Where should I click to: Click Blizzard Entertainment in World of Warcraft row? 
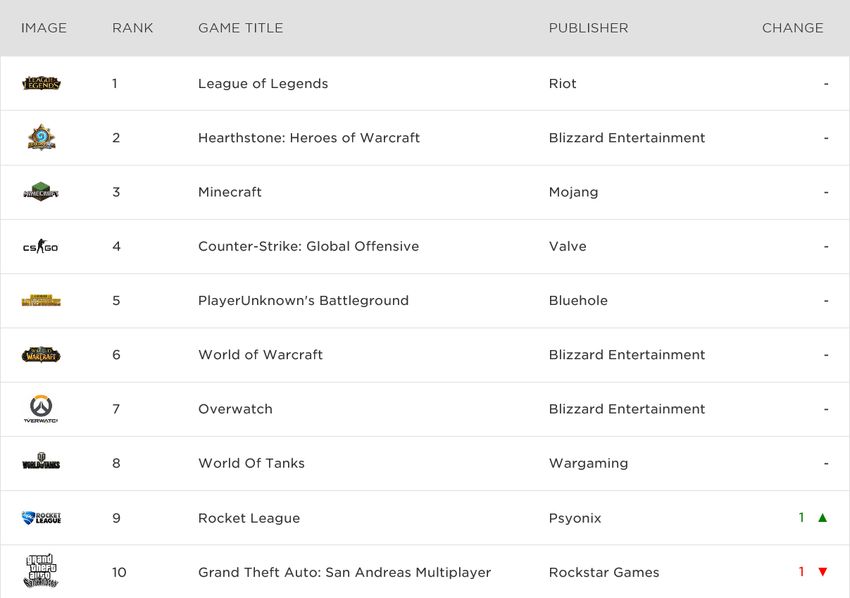pyautogui.click(x=627, y=355)
